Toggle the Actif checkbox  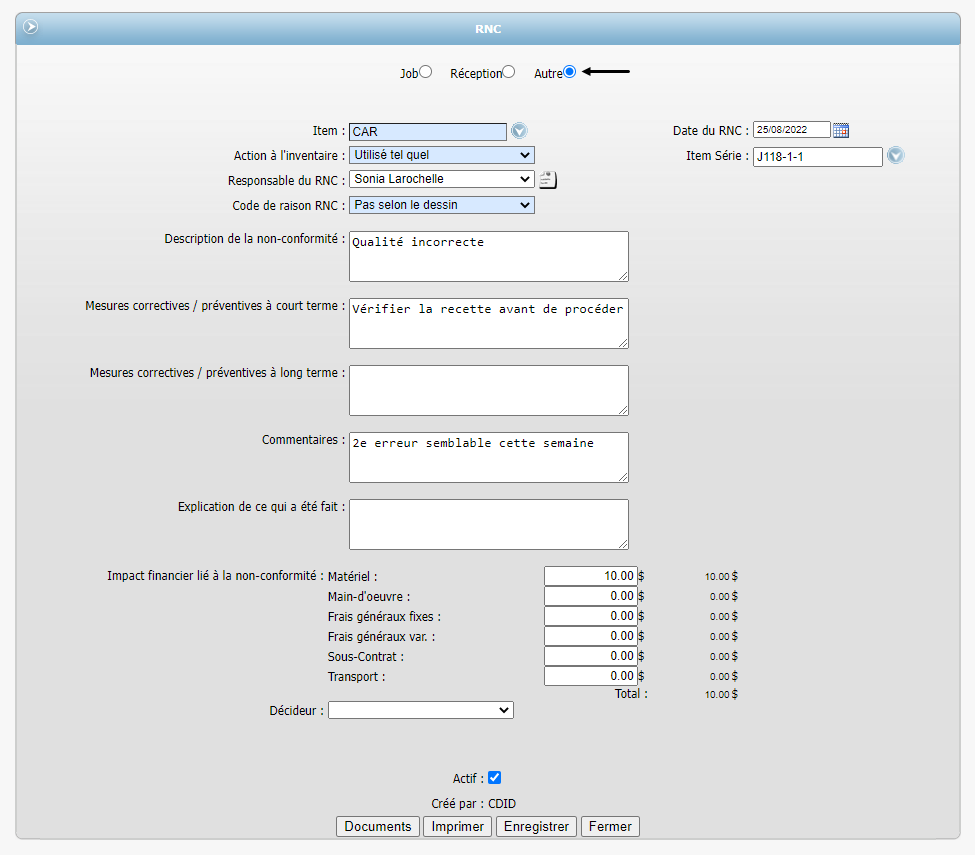(494, 778)
